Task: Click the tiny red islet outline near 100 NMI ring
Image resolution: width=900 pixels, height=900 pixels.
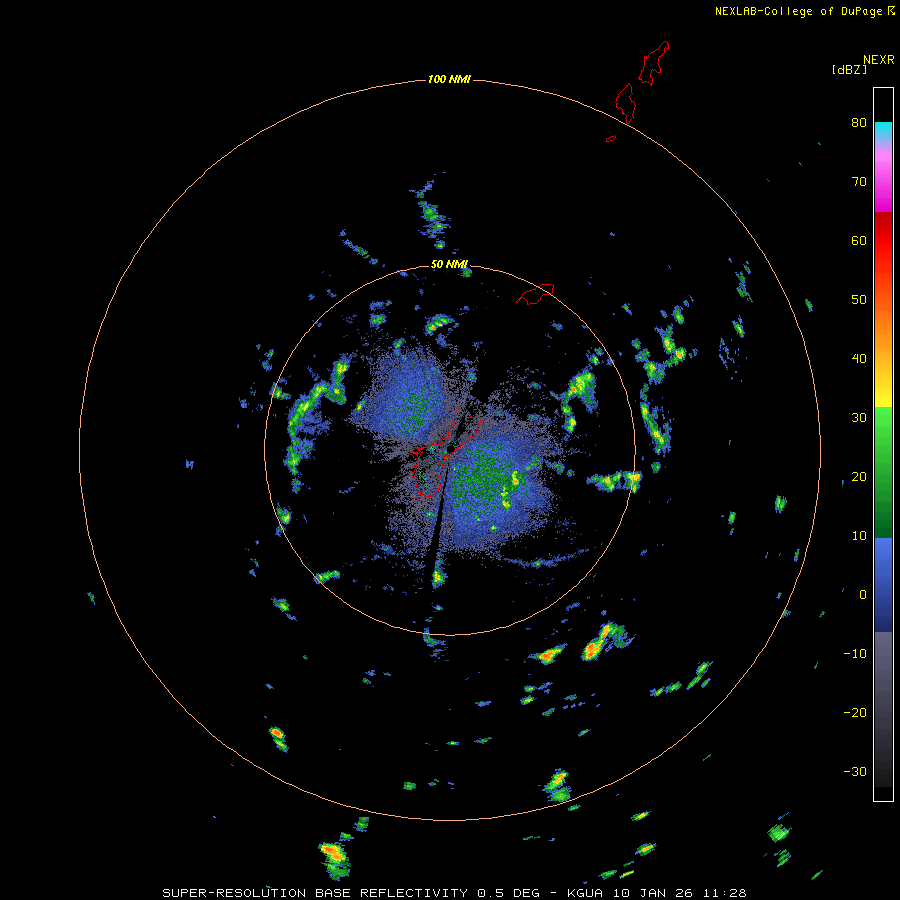Action: (611, 138)
